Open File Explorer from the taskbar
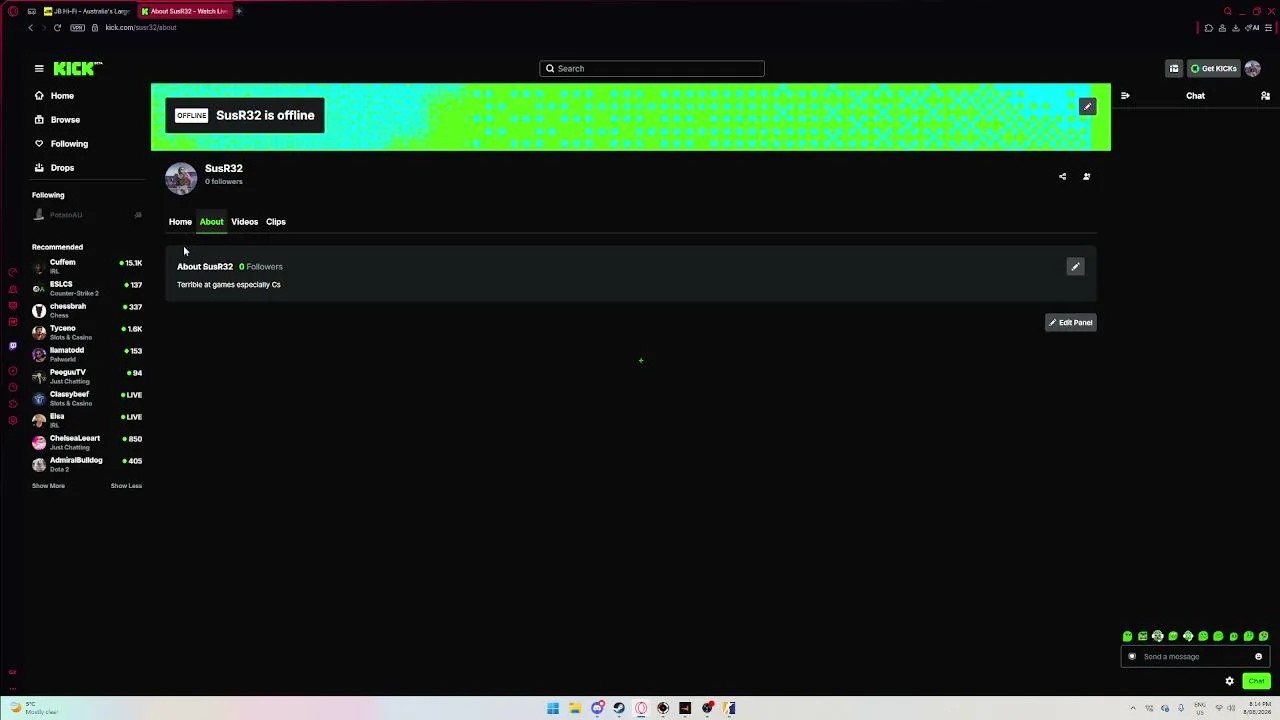Viewport: 1280px width, 720px height. point(575,709)
